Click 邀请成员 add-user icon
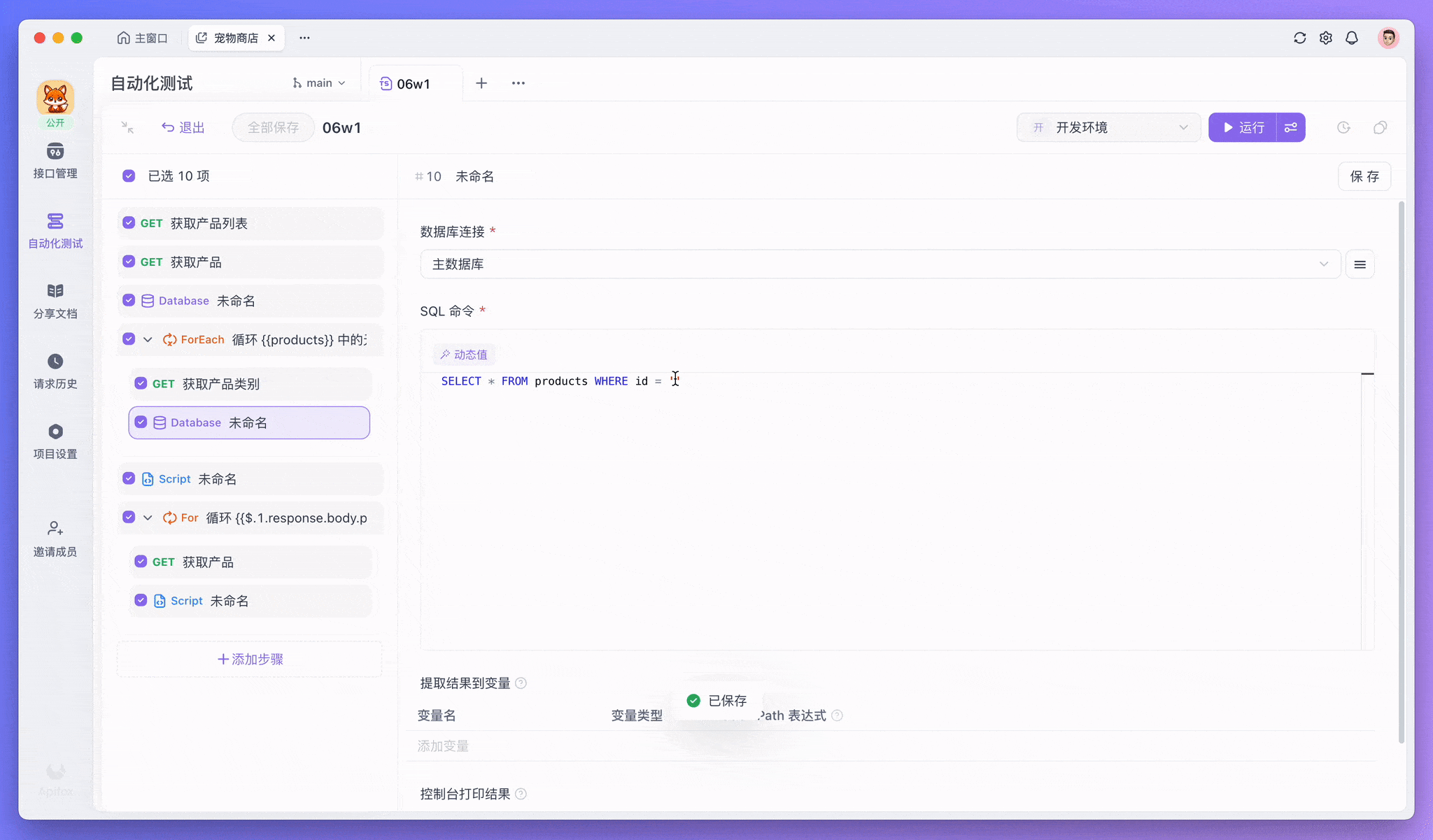 pos(55,529)
